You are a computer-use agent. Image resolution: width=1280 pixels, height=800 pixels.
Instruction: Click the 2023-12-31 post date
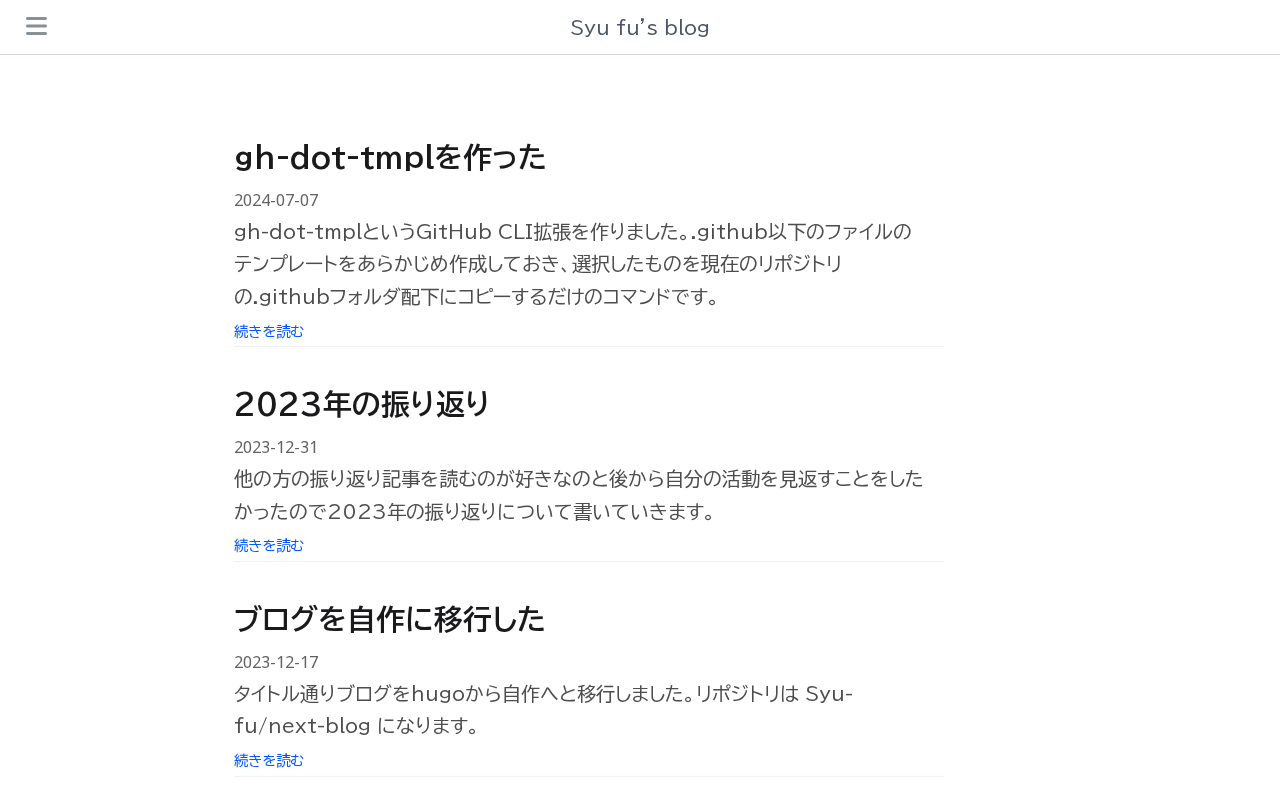click(276, 447)
